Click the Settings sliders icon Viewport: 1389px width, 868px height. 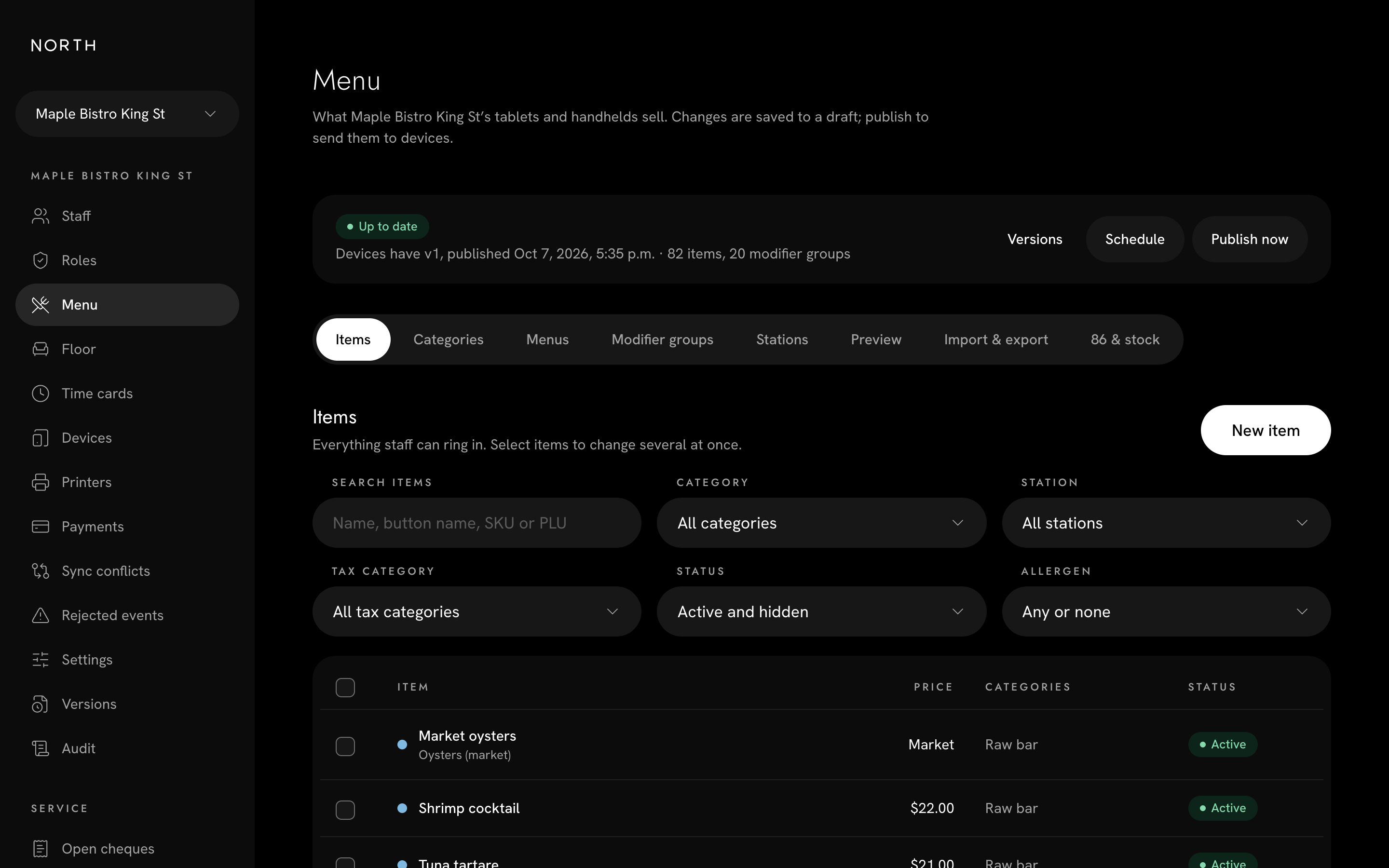40,660
